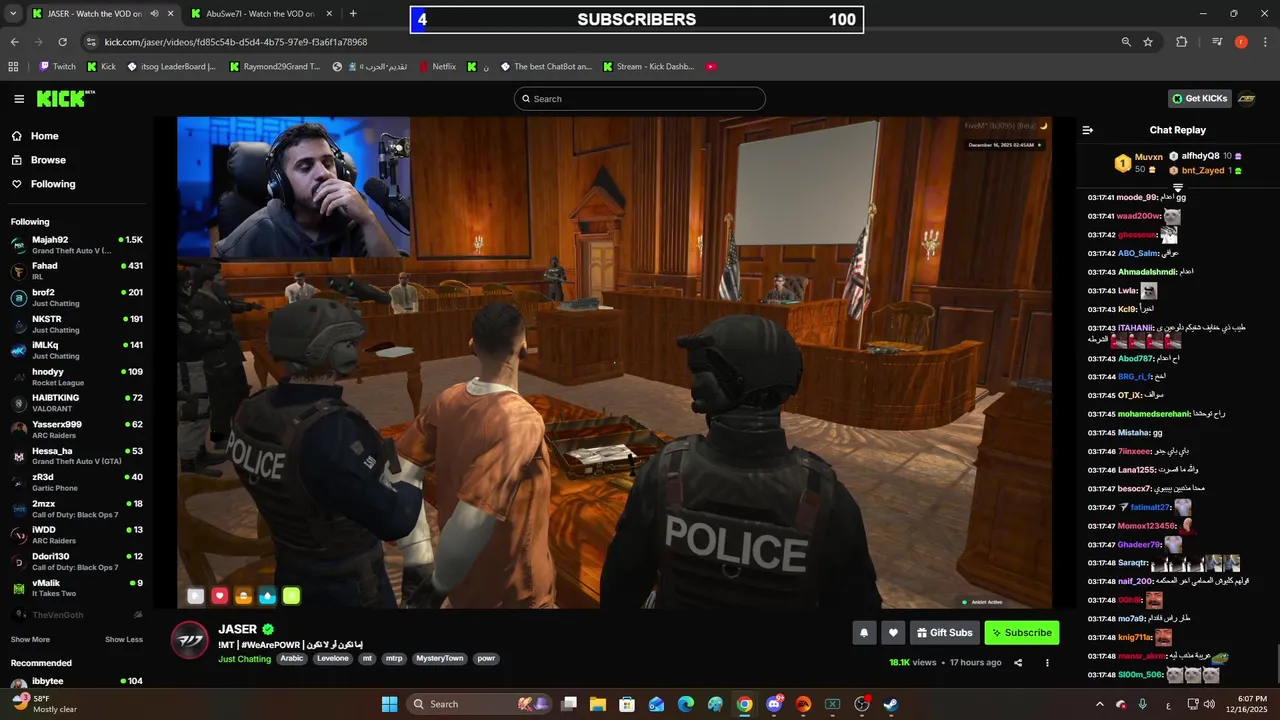This screenshot has height=720, width=1280.
Task: Click the lime green emote on the video overlay
Action: click(291, 596)
